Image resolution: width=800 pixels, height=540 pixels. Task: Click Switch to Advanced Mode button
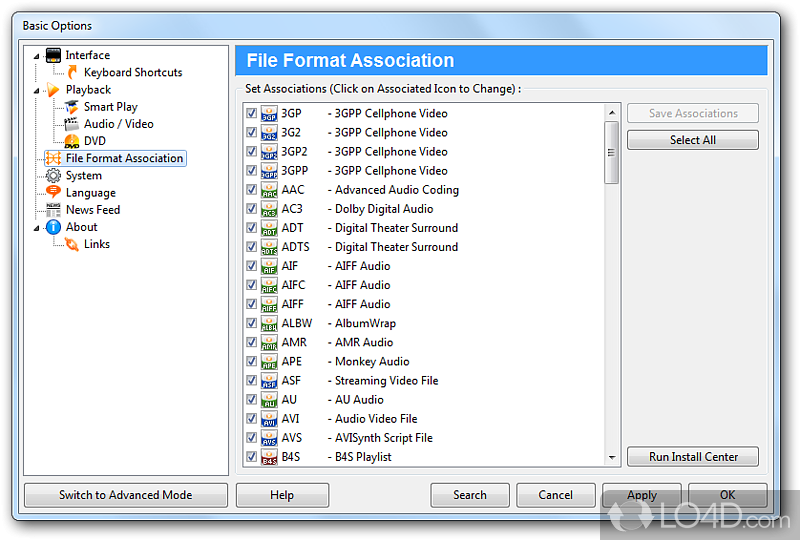pos(126,495)
